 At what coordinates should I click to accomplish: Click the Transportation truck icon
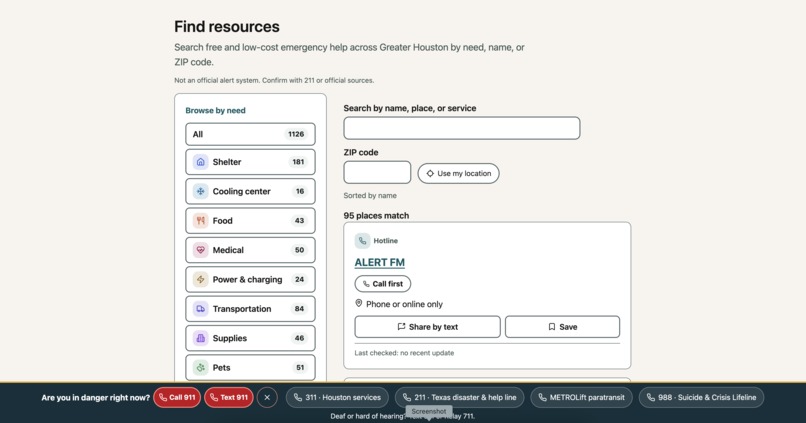tap(200, 308)
